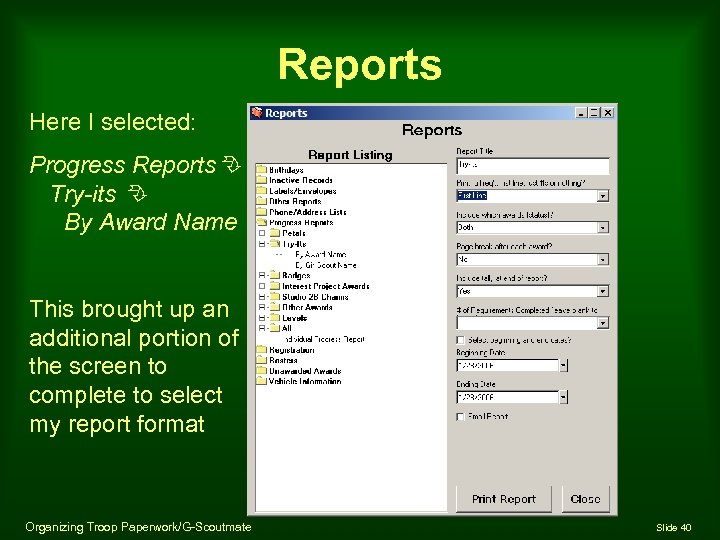Expand the All tree node
This screenshot has width=720, height=540.
[x=262, y=328]
